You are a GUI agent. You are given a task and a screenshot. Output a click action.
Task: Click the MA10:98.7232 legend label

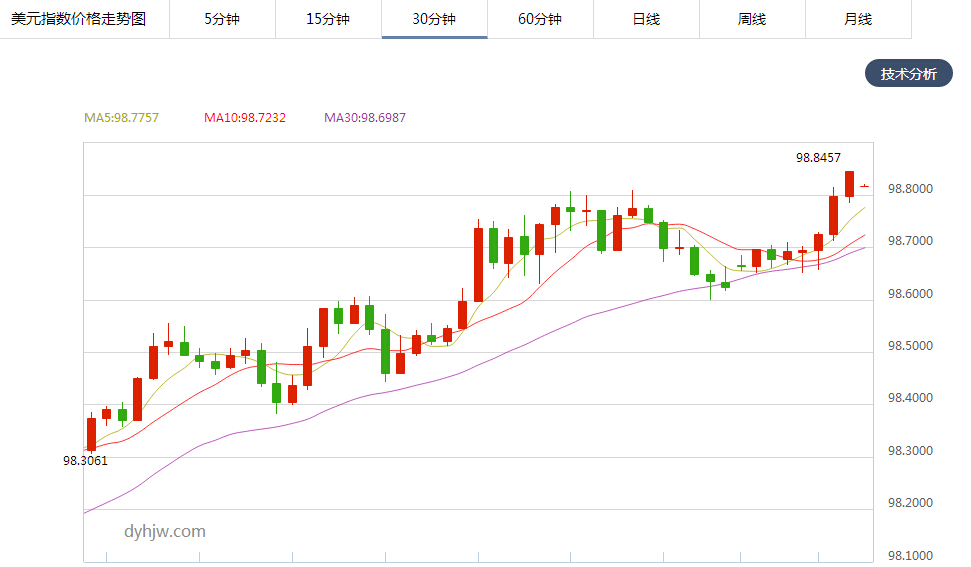tap(245, 118)
